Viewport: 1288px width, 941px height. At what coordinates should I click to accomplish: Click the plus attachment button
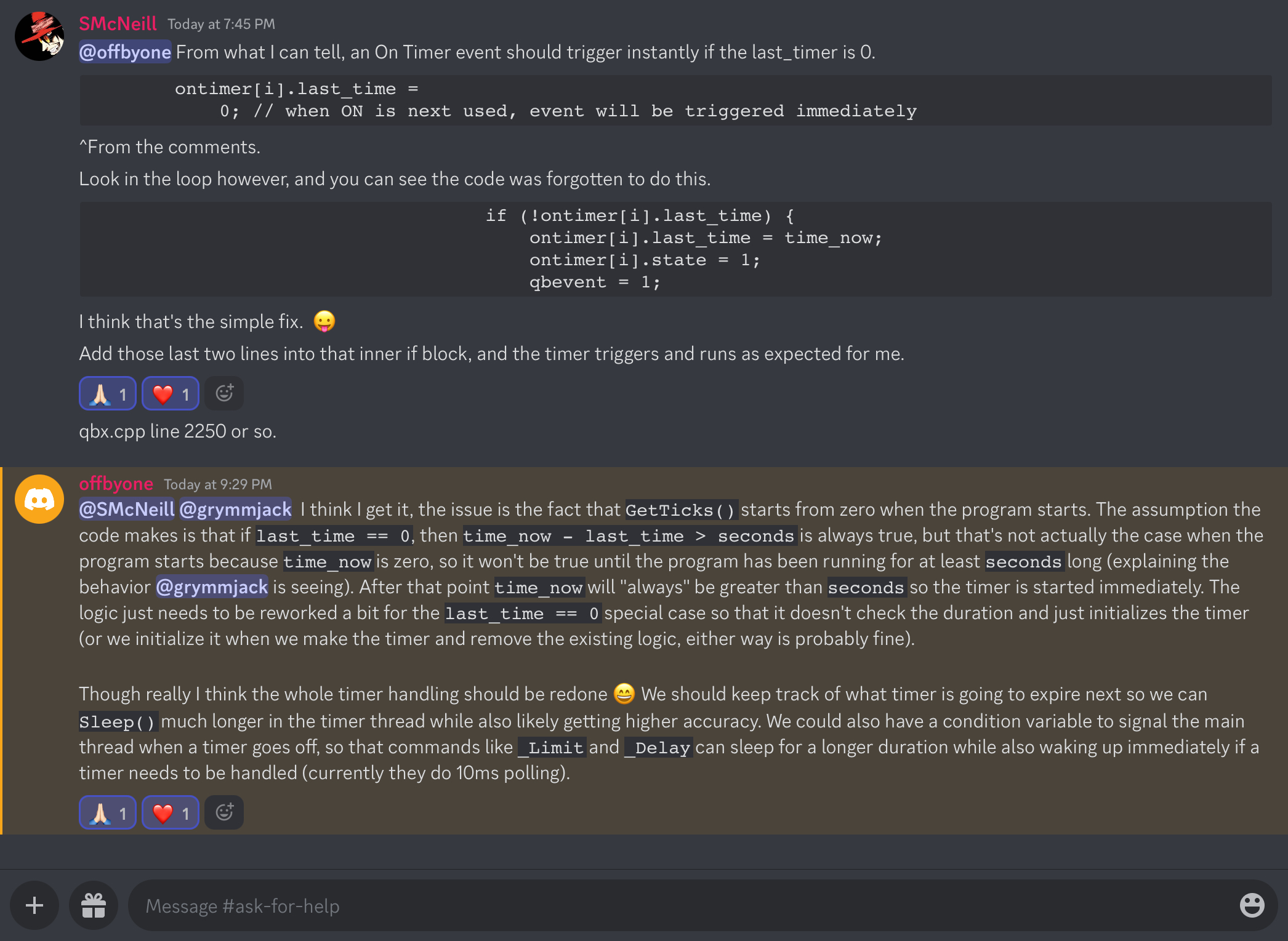click(x=34, y=905)
